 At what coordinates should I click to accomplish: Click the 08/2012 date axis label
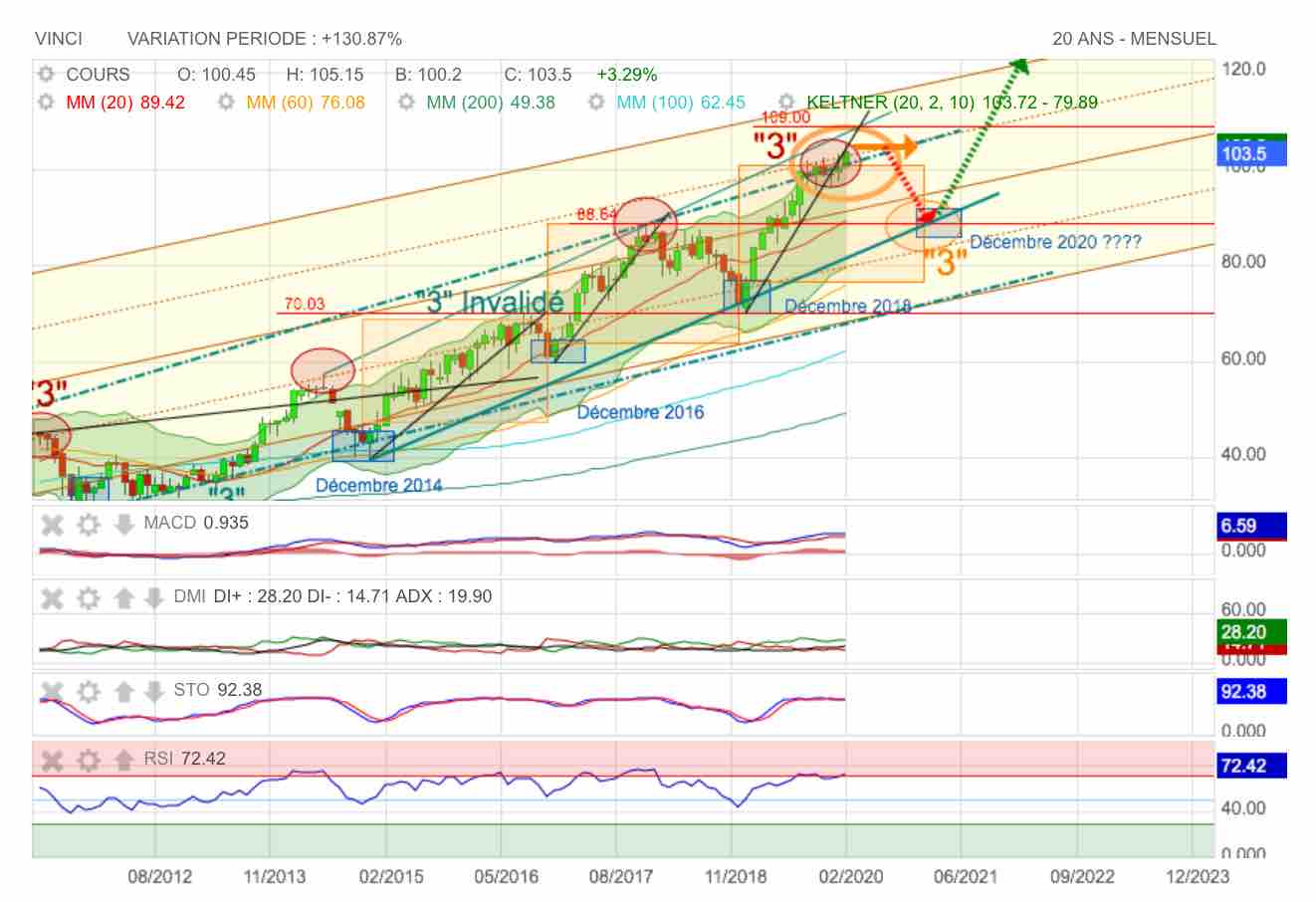click(159, 877)
